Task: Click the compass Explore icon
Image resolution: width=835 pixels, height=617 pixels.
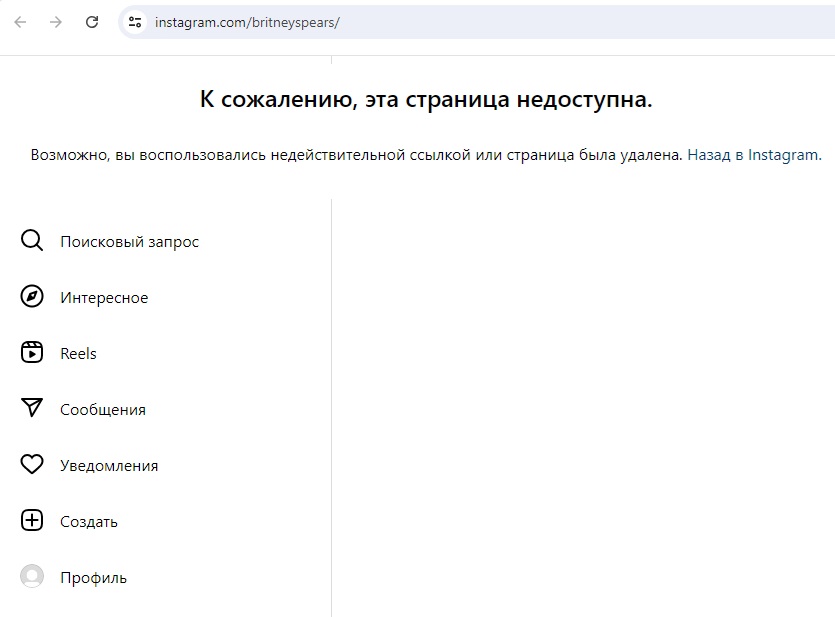Action: click(x=32, y=297)
